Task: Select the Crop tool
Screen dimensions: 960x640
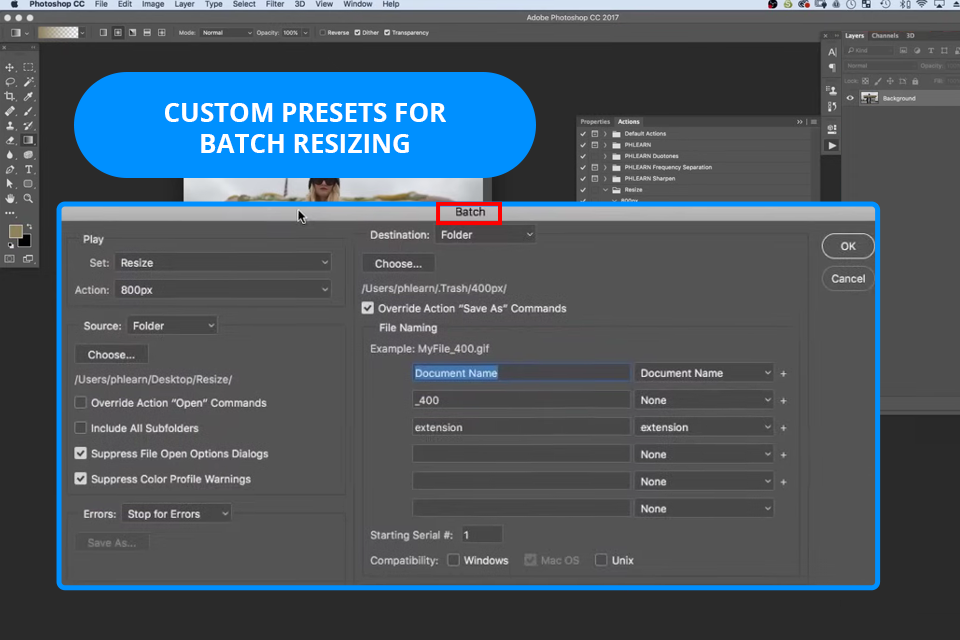Action: 10,96
